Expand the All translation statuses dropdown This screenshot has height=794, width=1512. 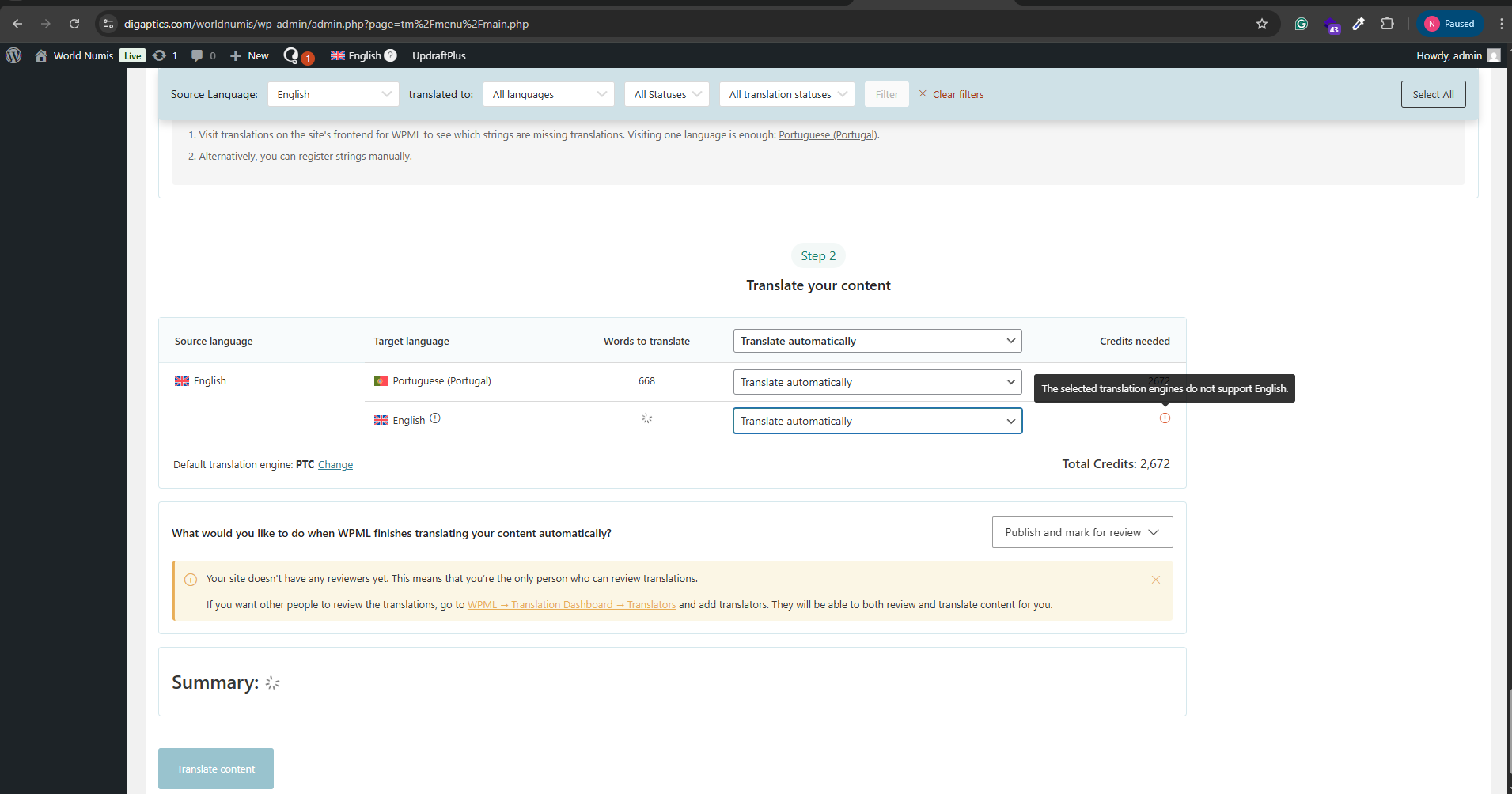click(x=787, y=94)
